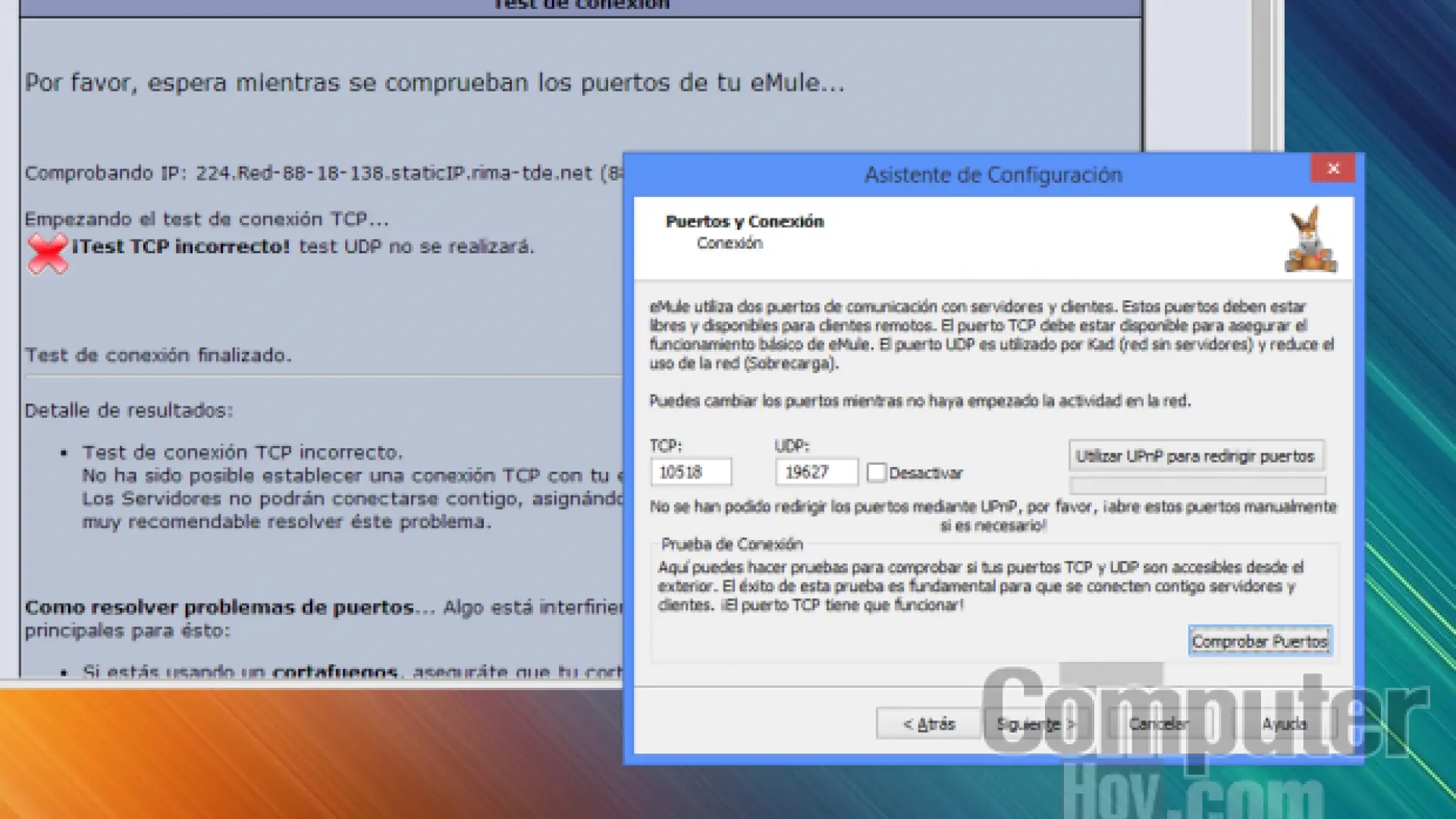The height and width of the screenshot is (819, 1456).
Task: Click the bold cortafuegos word
Action: (x=334, y=671)
